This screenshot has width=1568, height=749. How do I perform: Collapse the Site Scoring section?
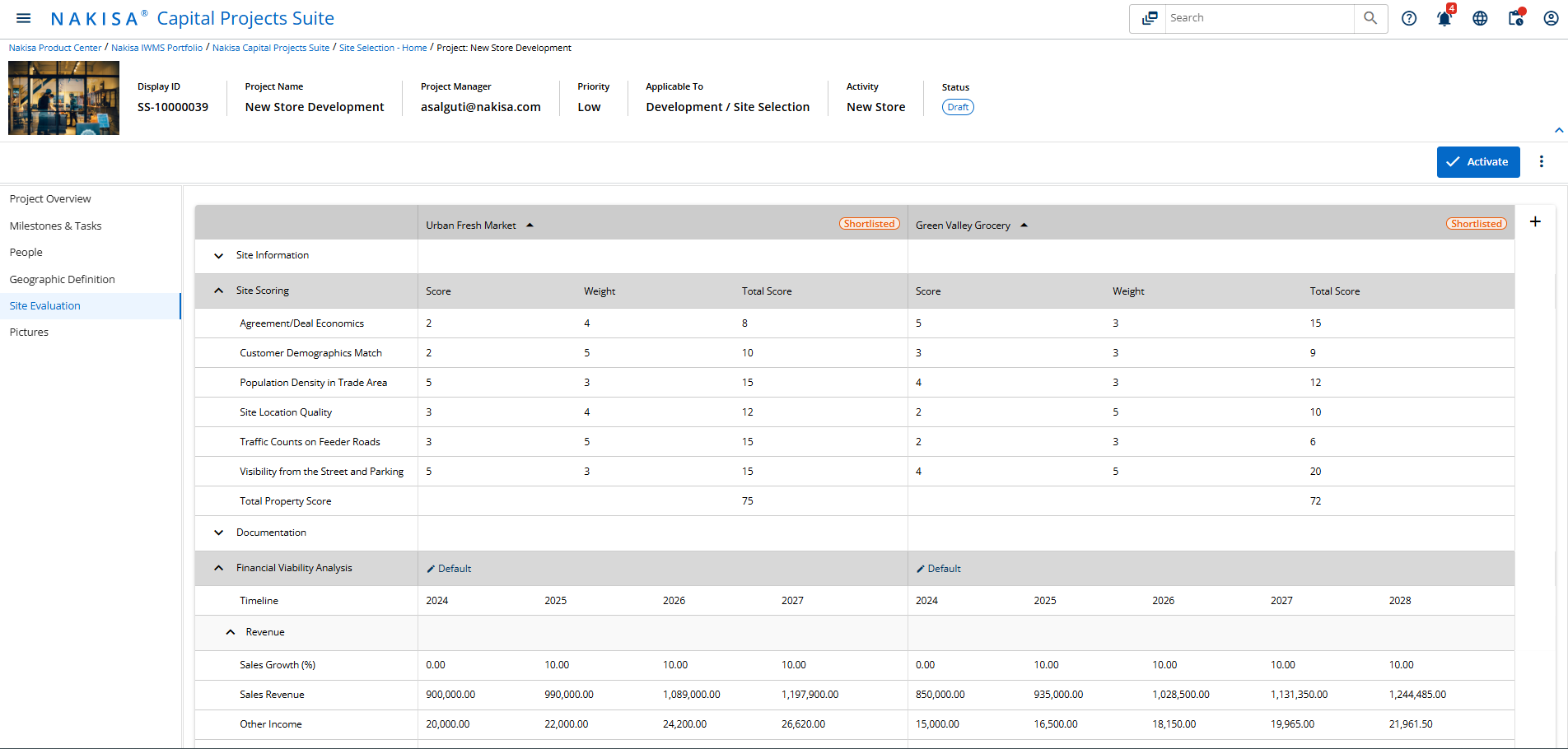(x=218, y=291)
